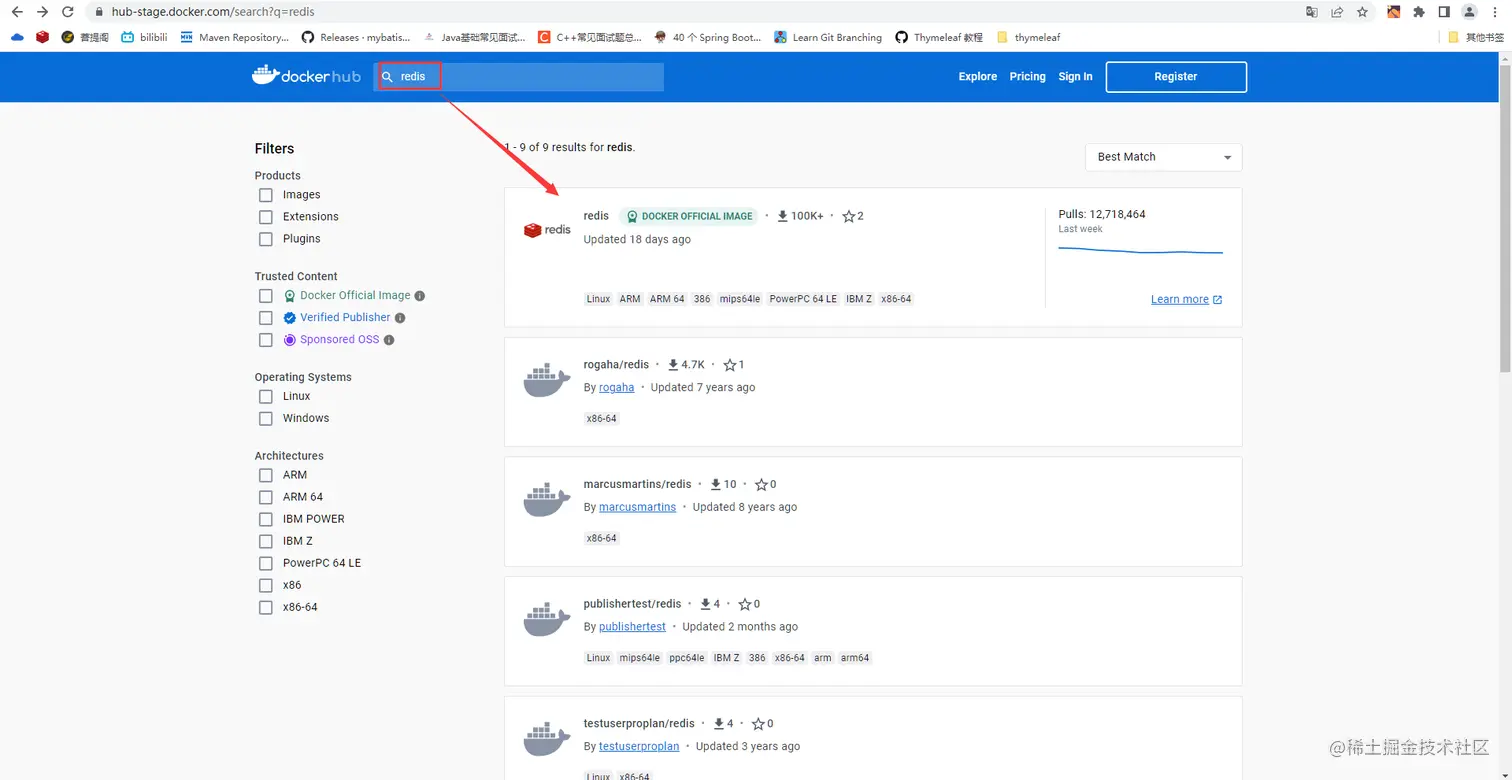This screenshot has height=780, width=1512.
Task: Enable the Verified Publisher filter
Action: pyautogui.click(x=266, y=318)
